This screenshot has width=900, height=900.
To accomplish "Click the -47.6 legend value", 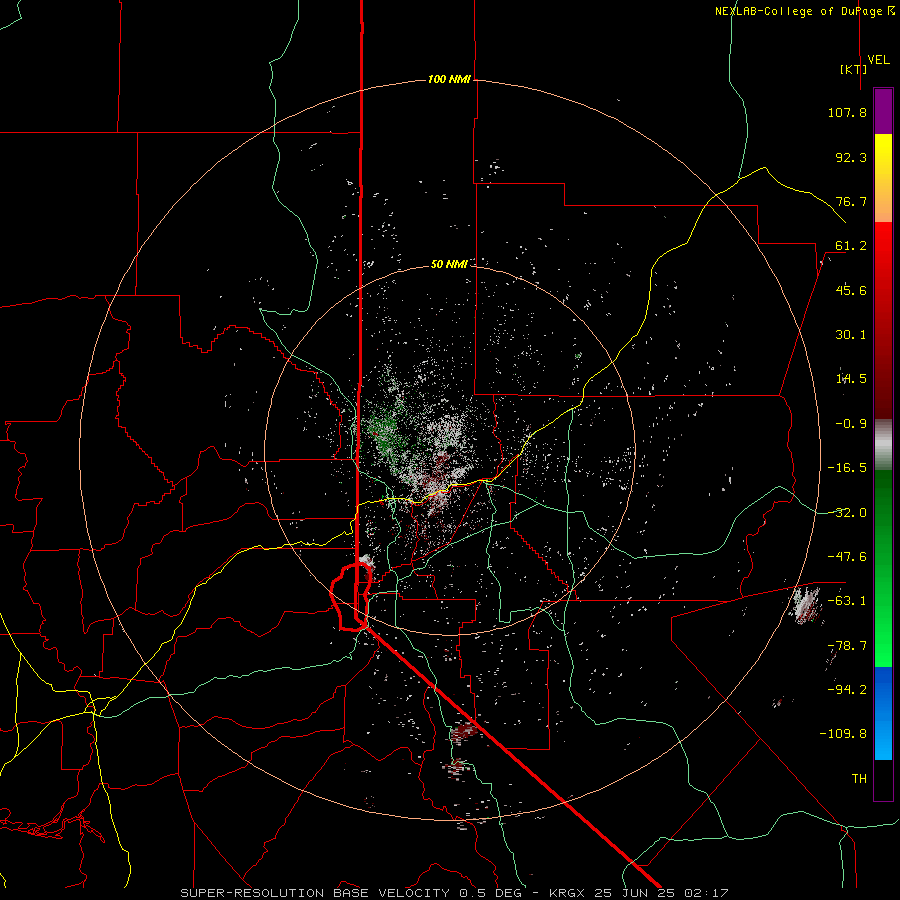I will pyautogui.click(x=847, y=557).
